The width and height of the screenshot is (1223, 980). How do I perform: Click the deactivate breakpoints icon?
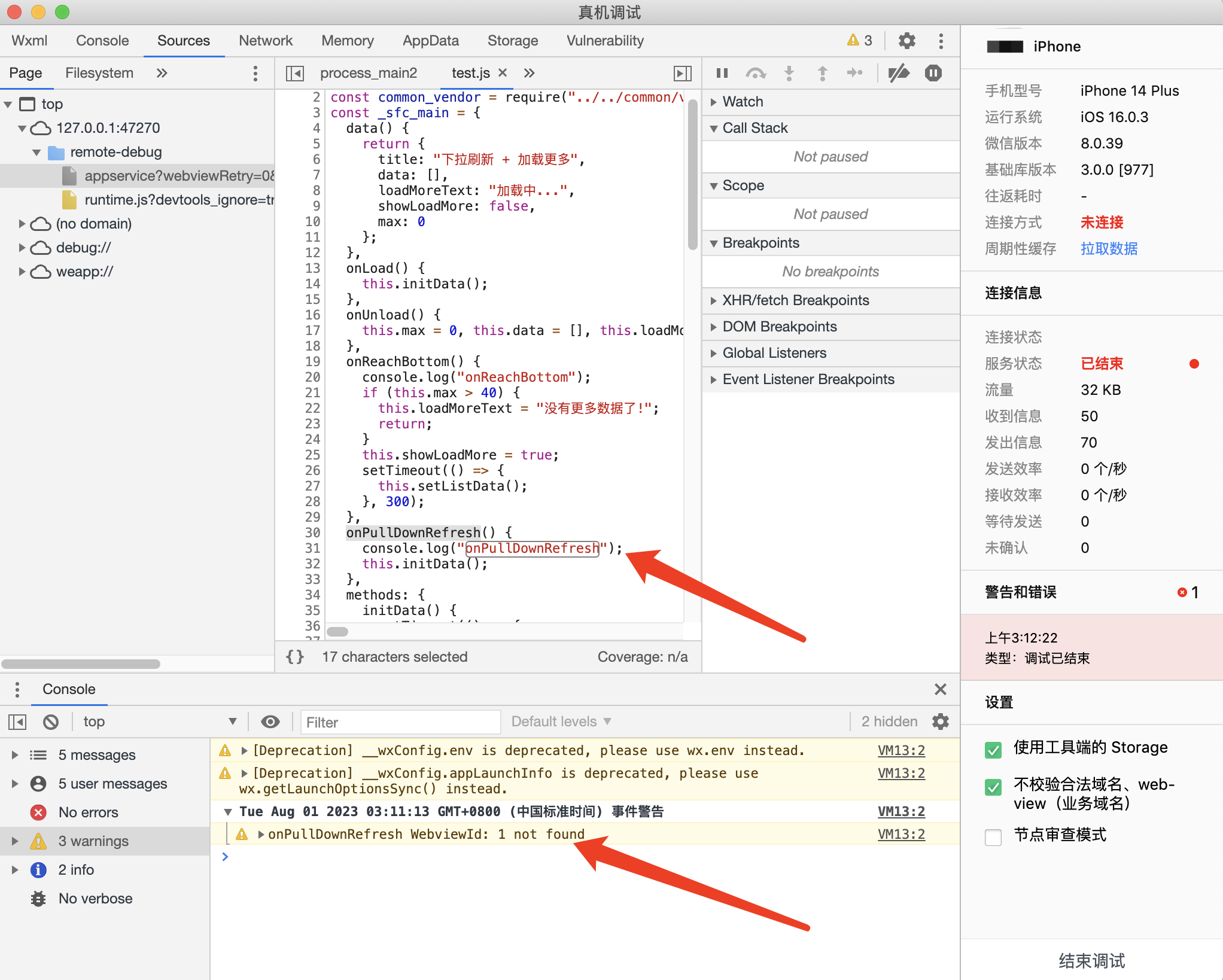(899, 73)
